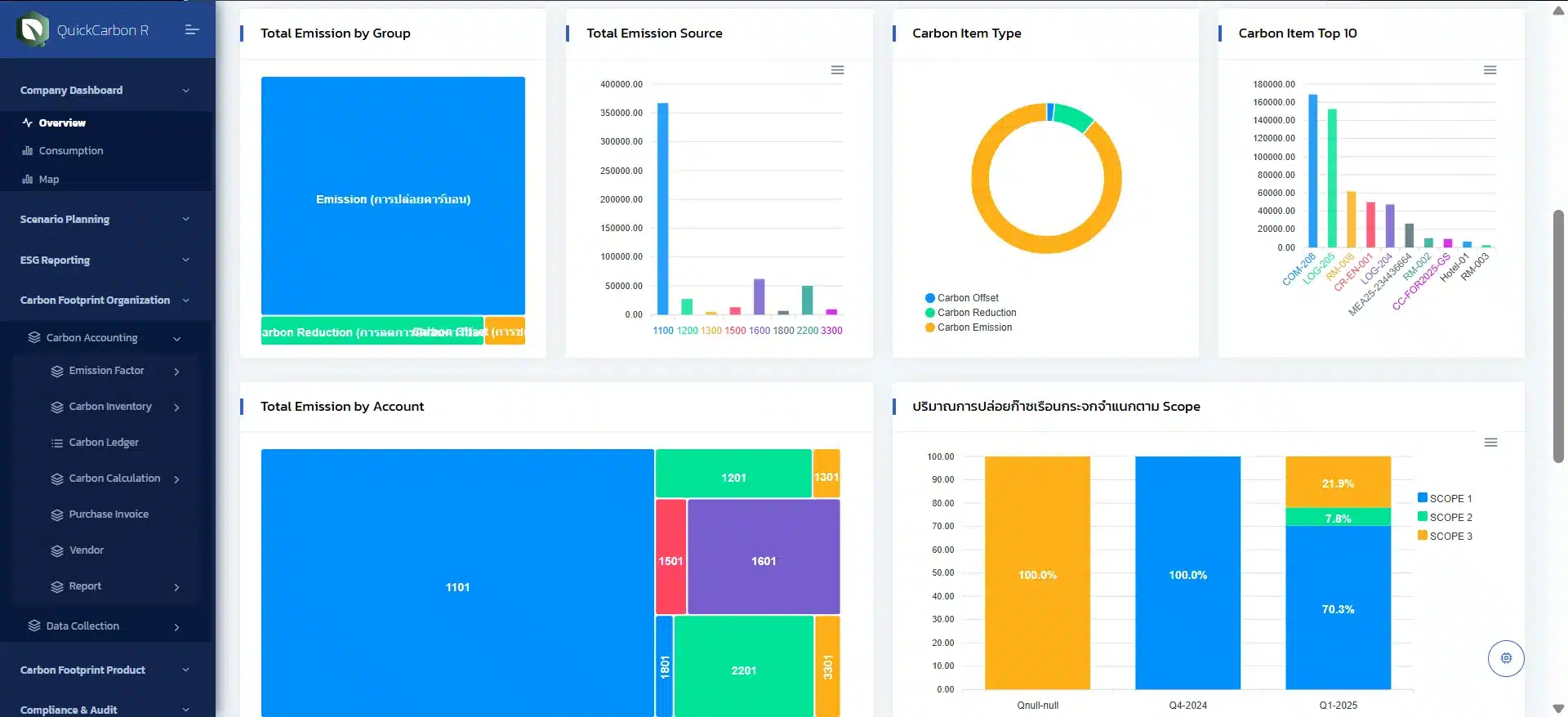Collapse the Carbon Accounting group
The width and height of the screenshot is (1568, 717).
[x=105, y=338]
